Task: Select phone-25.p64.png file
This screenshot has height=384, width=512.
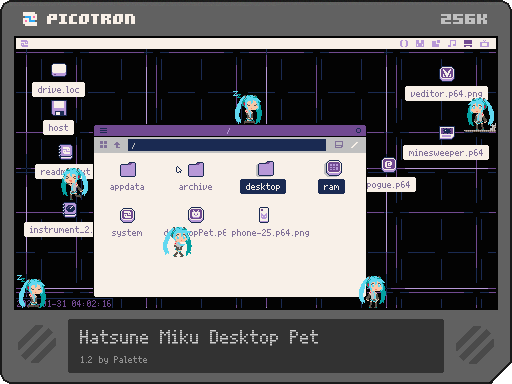Action: [x=270, y=223]
